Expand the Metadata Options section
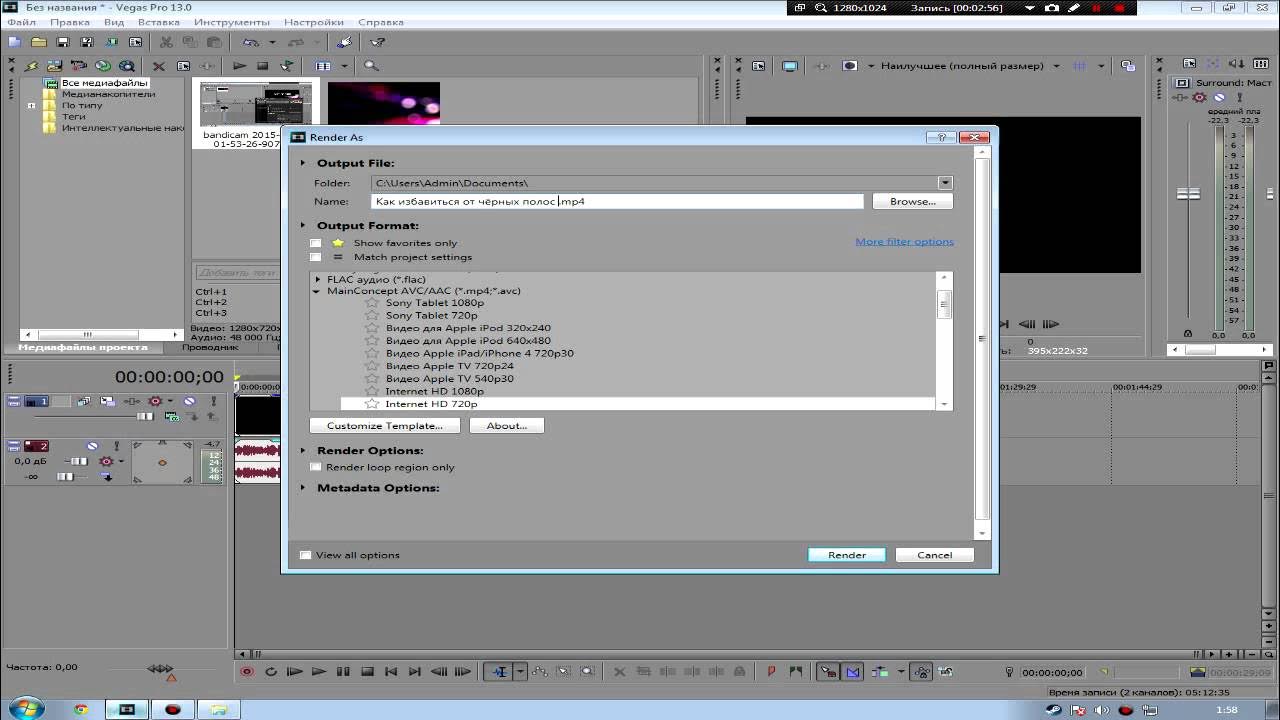 (x=303, y=488)
